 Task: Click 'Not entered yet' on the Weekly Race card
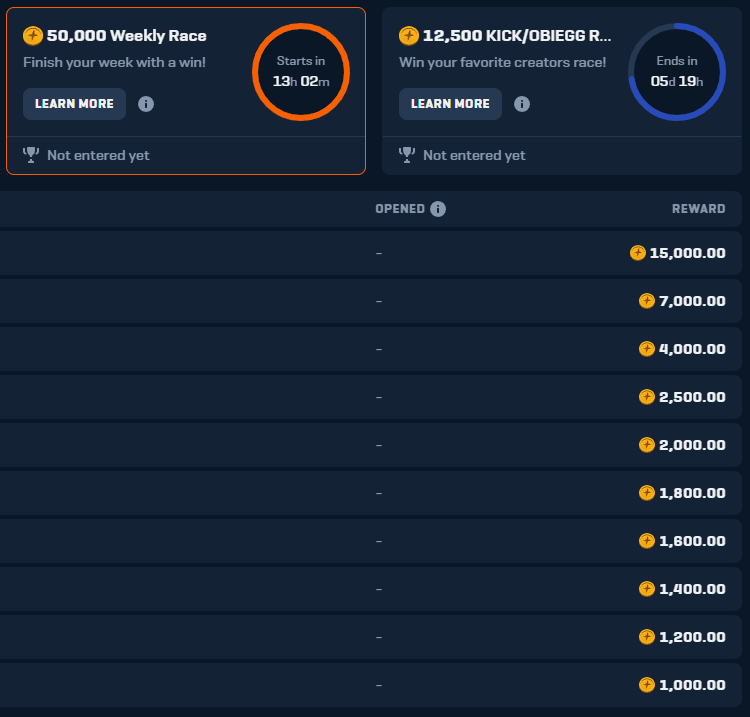tap(99, 155)
